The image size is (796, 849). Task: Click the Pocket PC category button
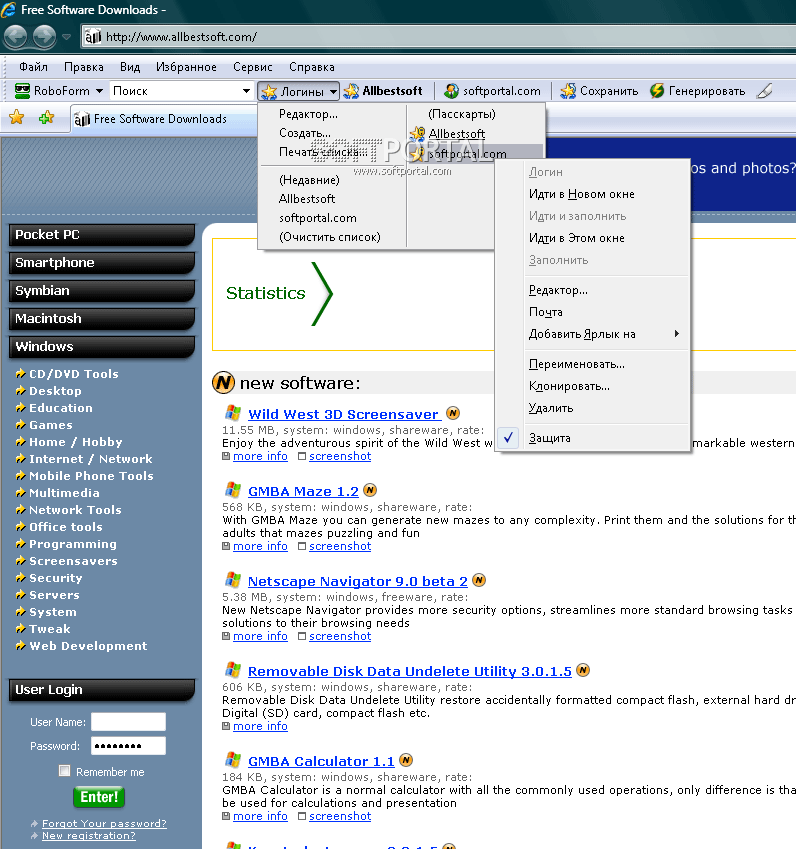(x=102, y=234)
